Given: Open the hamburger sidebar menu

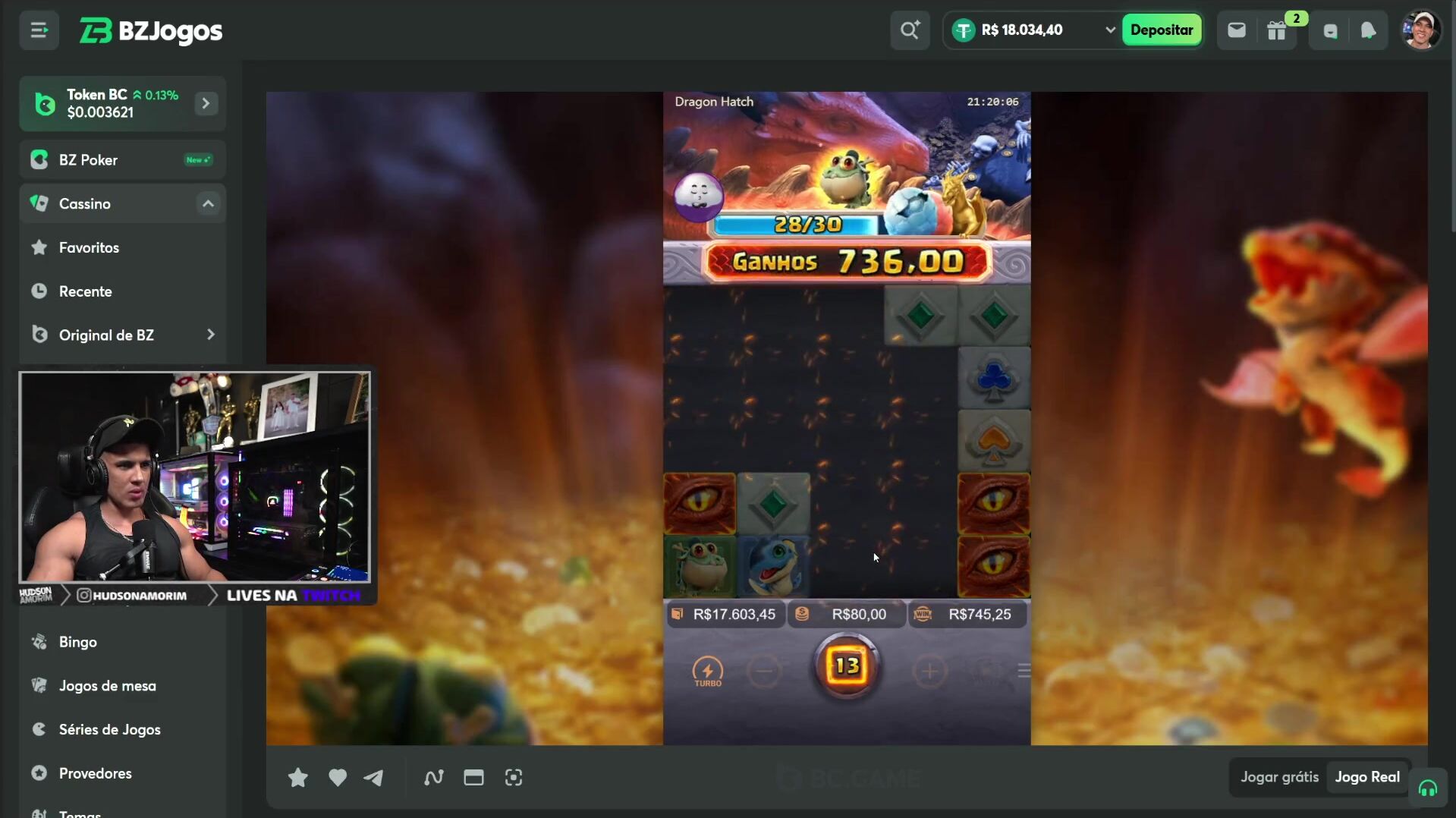Looking at the screenshot, I should 39,30.
